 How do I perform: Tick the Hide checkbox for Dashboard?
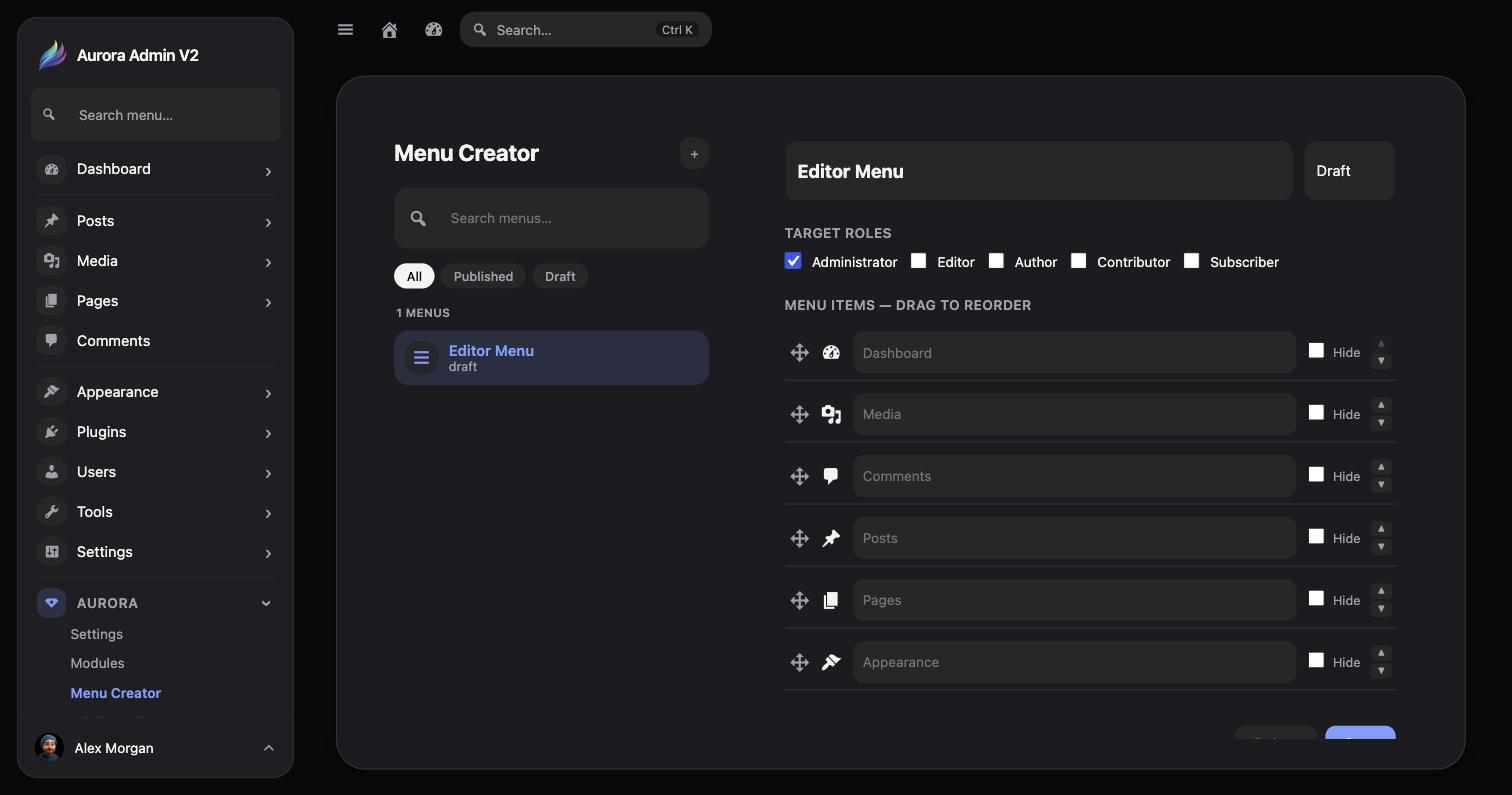pos(1316,351)
